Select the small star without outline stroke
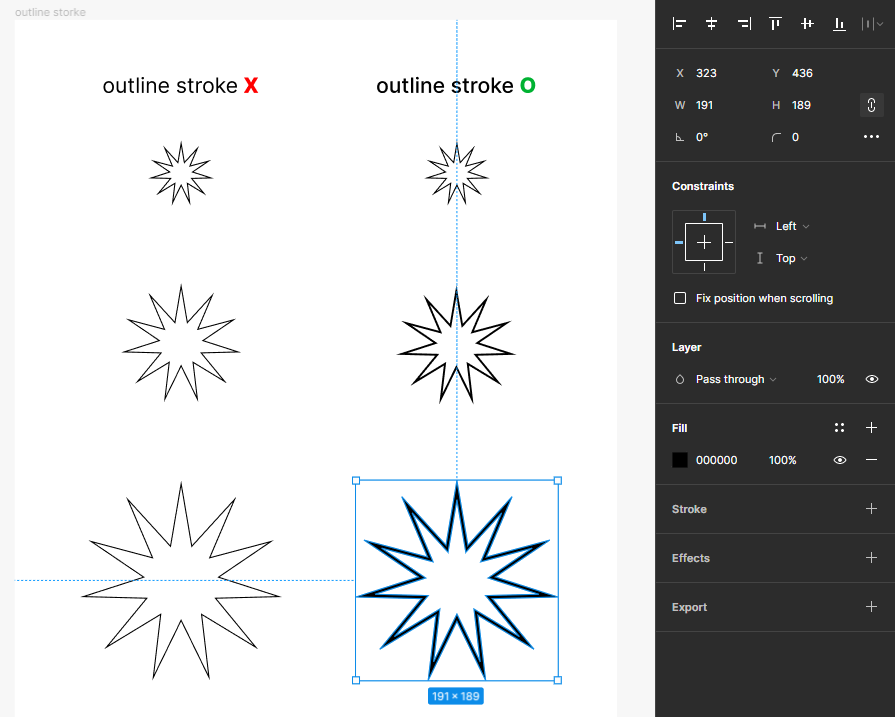The image size is (895, 717). (x=181, y=173)
